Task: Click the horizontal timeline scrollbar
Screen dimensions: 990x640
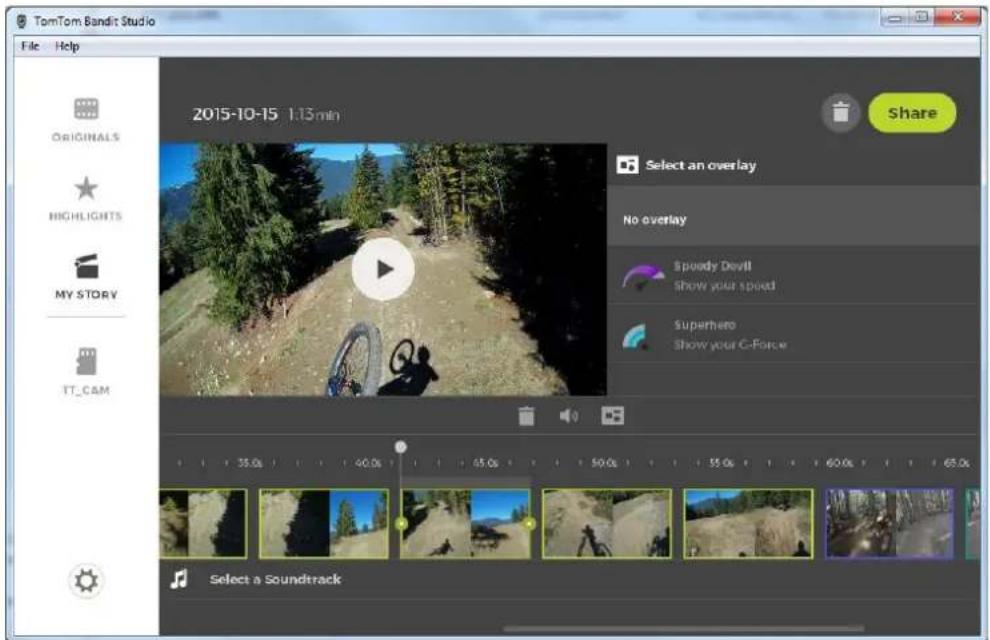Action: pos(684,629)
